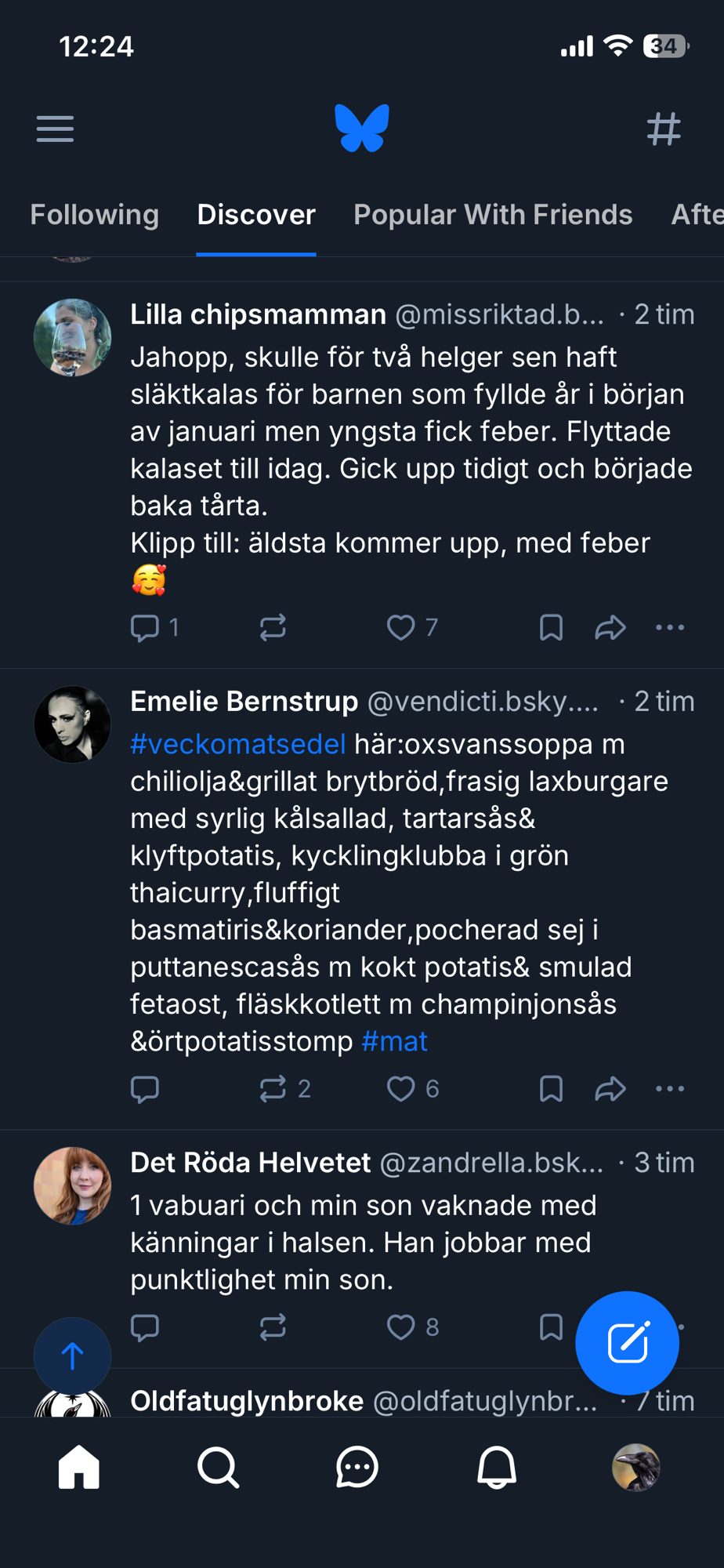
Task: Tap the scroll-to-top arrow button
Action: (72, 1356)
